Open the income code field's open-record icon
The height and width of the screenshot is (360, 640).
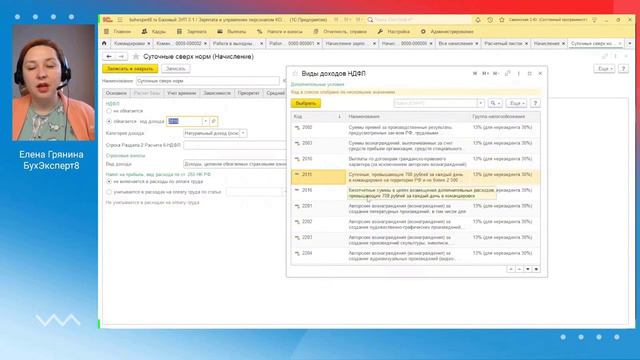pos(213,121)
